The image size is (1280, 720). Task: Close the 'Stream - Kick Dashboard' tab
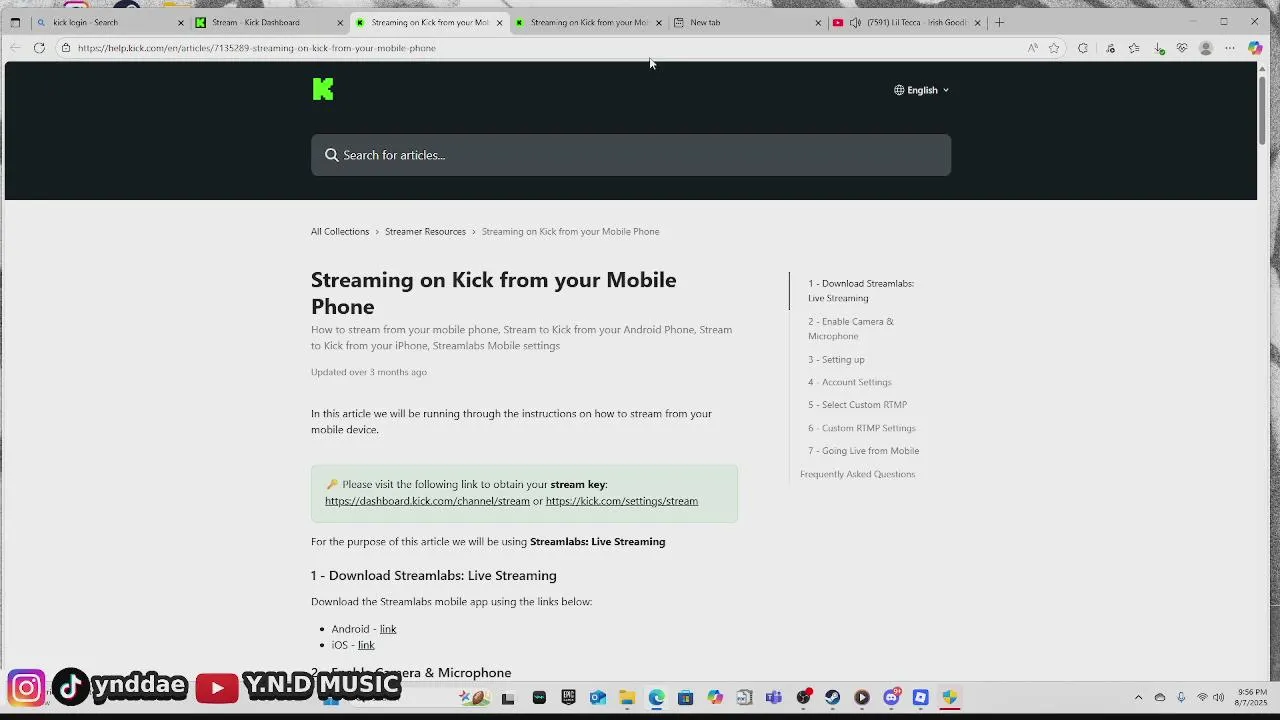[340, 22]
